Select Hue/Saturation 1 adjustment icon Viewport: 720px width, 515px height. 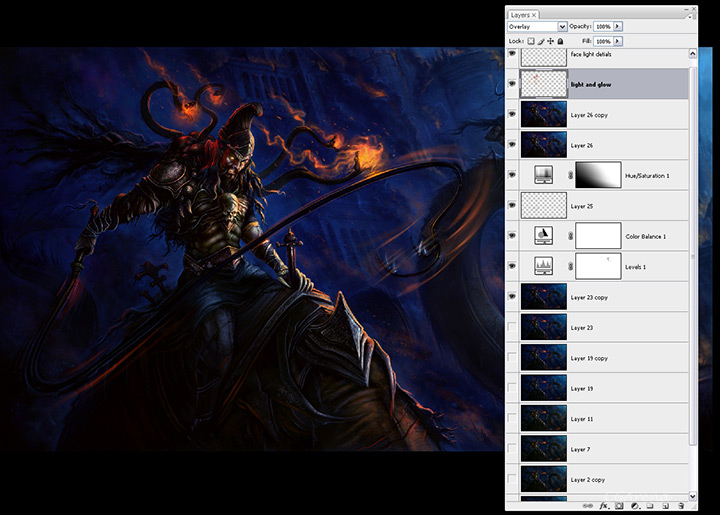(x=543, y=175)
